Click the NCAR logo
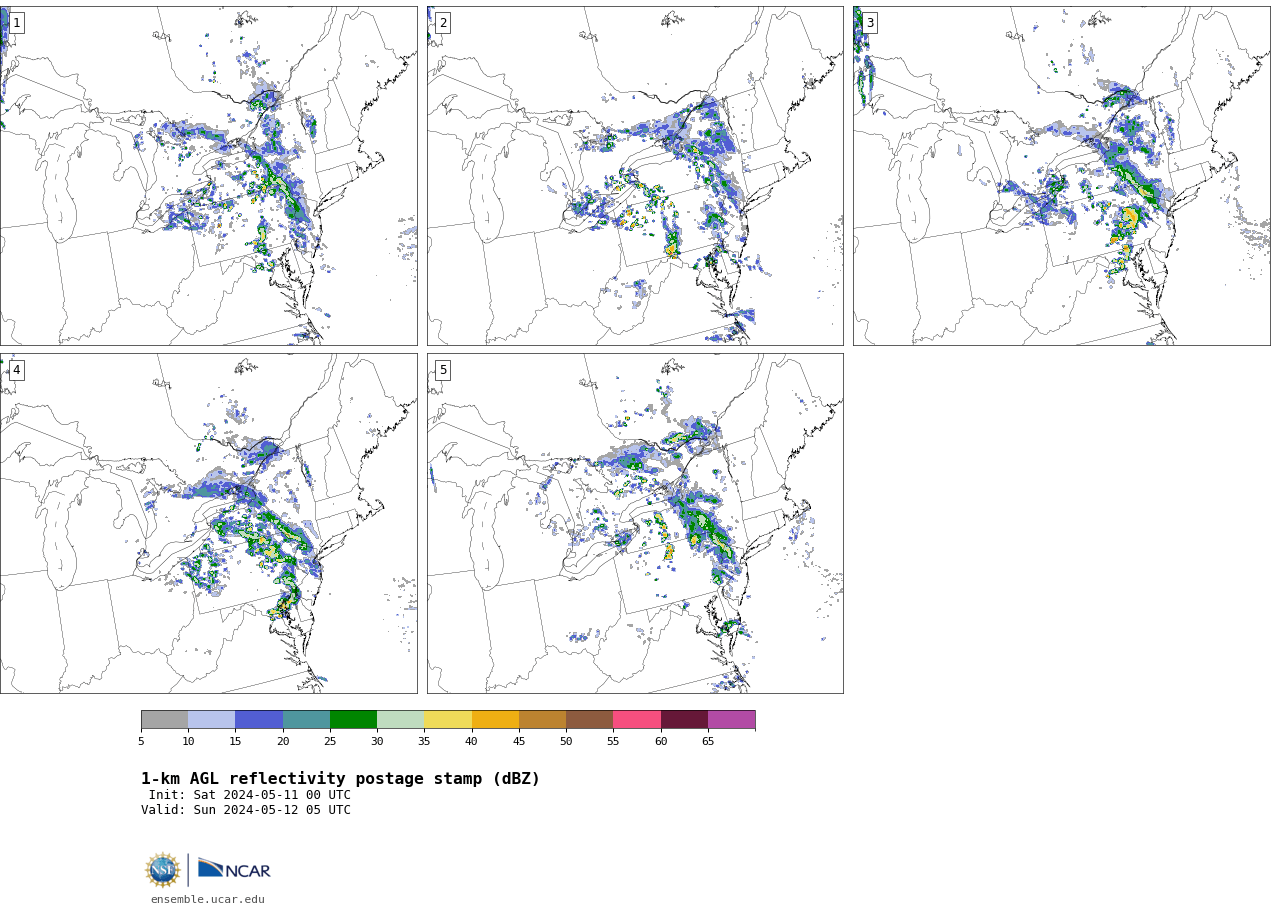Image resolution: width=1280 pixels, height=910 pixels. pyautogui.click(x=234, y=869)
